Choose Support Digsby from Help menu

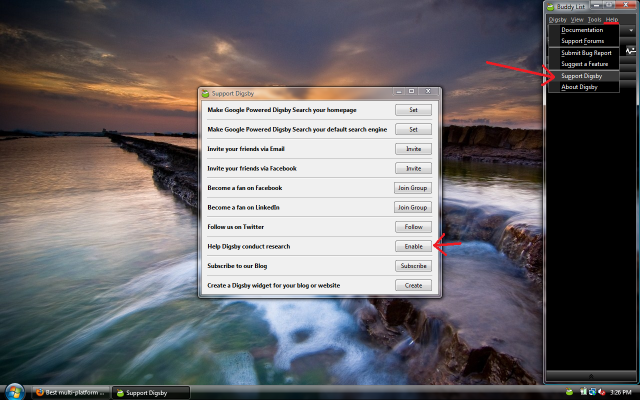pyautogui.click(x=584, y=76)
